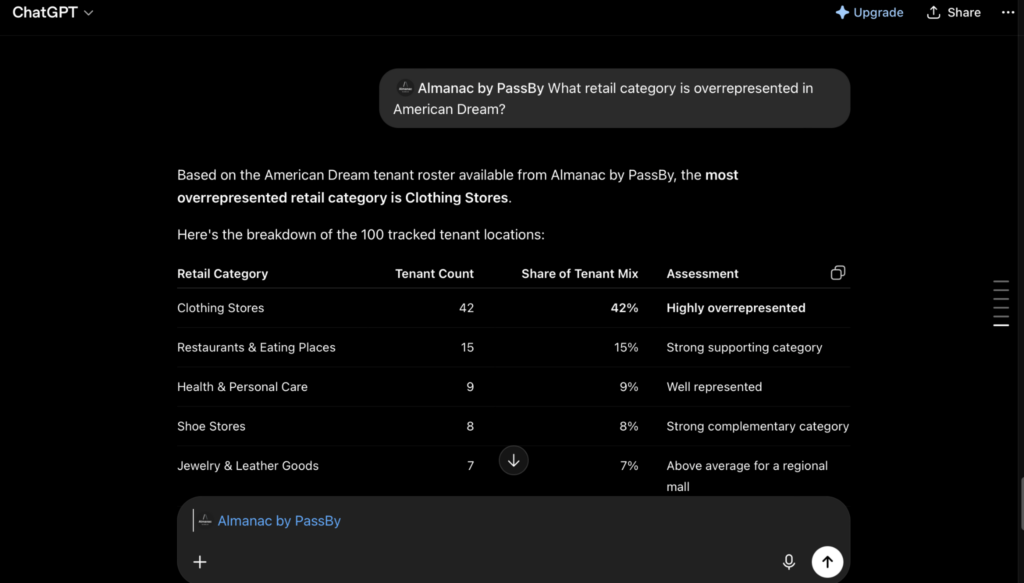Viewport: 1024px width, 583px height.
Task: Click the Strong supporting category text
Action: (x=744, y=347)
